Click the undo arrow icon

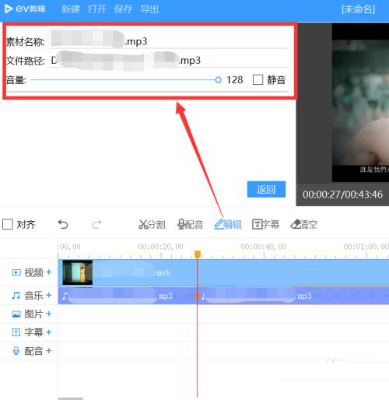(63, 225)
